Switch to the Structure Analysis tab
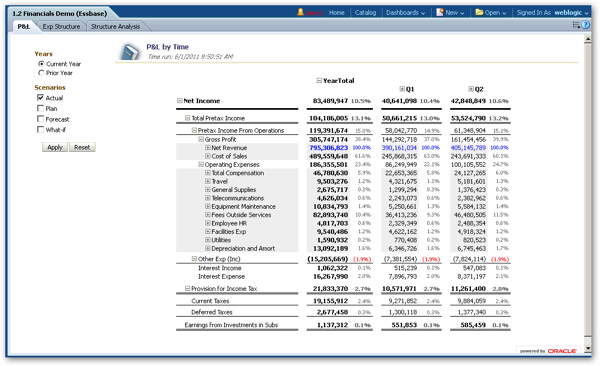Viewport: 600px width, 366px height. click(x=116, y=26)
